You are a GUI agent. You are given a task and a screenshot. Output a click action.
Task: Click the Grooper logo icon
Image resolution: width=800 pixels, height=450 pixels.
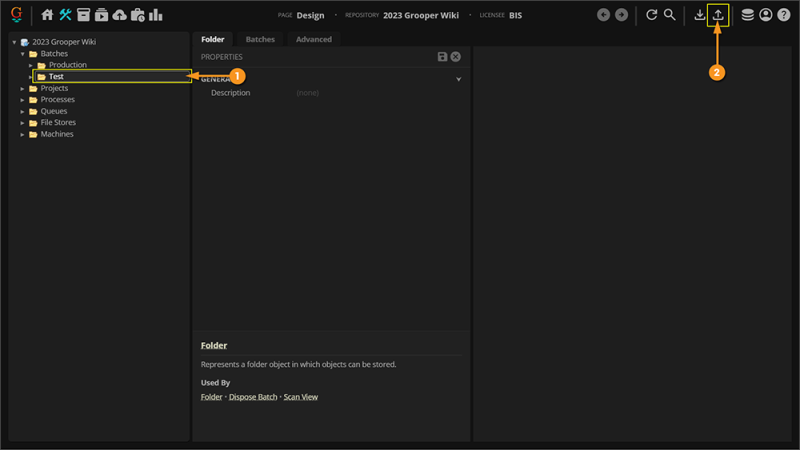16,14
